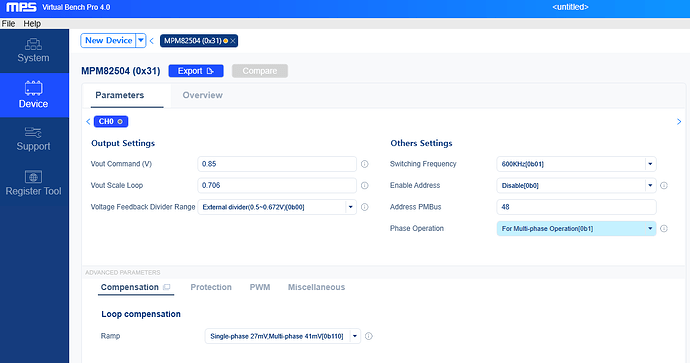The width and height of the screenshot is (690, 363).
Task: Select the Device section in sidebar
Action: tap(34, 95)
